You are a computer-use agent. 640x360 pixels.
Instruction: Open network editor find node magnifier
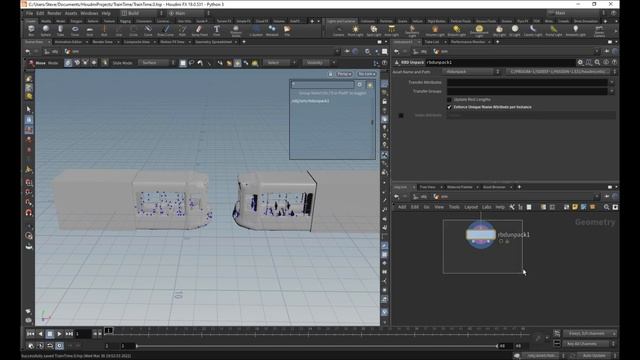tap(606, 207)
